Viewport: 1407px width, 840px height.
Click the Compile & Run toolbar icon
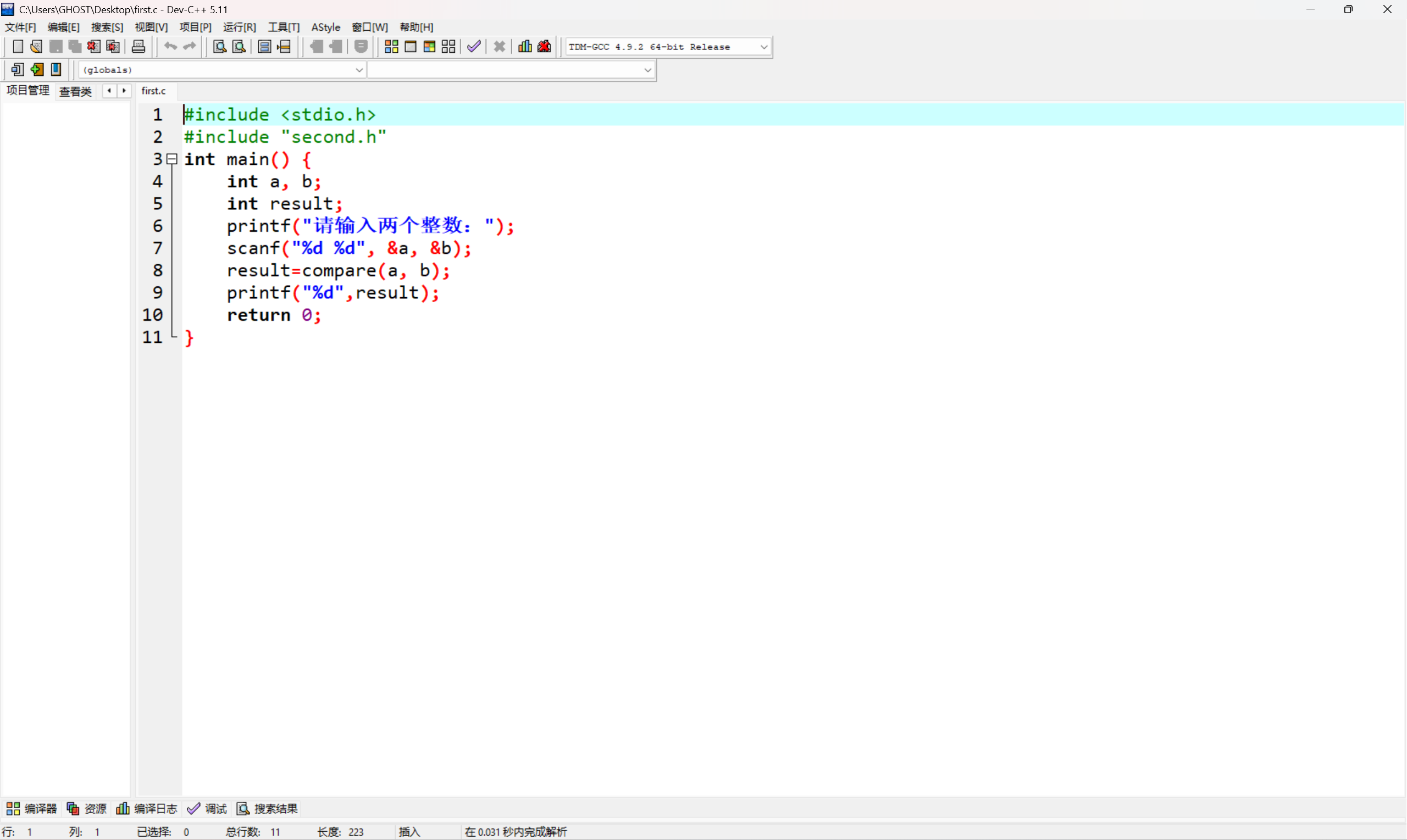pos(429,46)
